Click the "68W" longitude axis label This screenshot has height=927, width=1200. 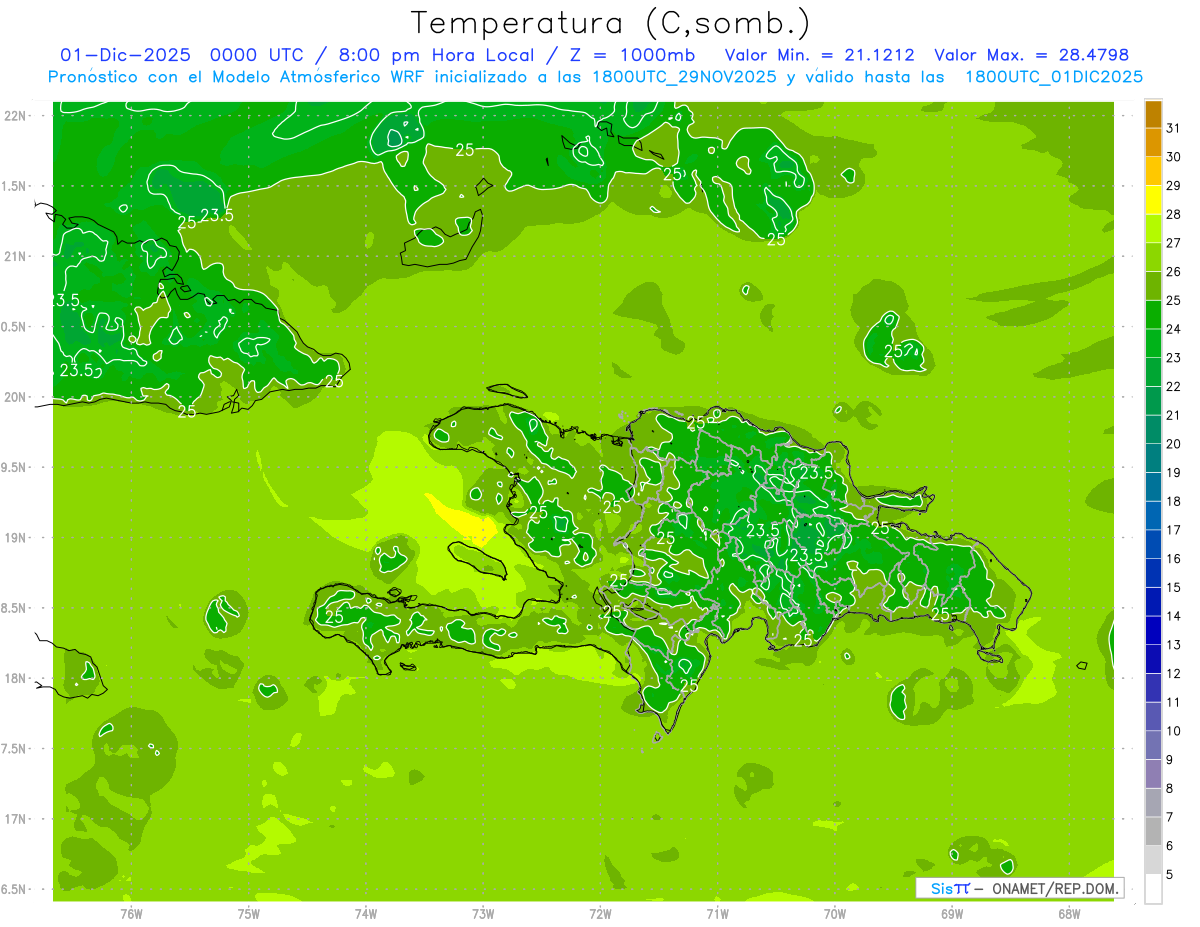pyautogui.click(x=1069, y=913)
